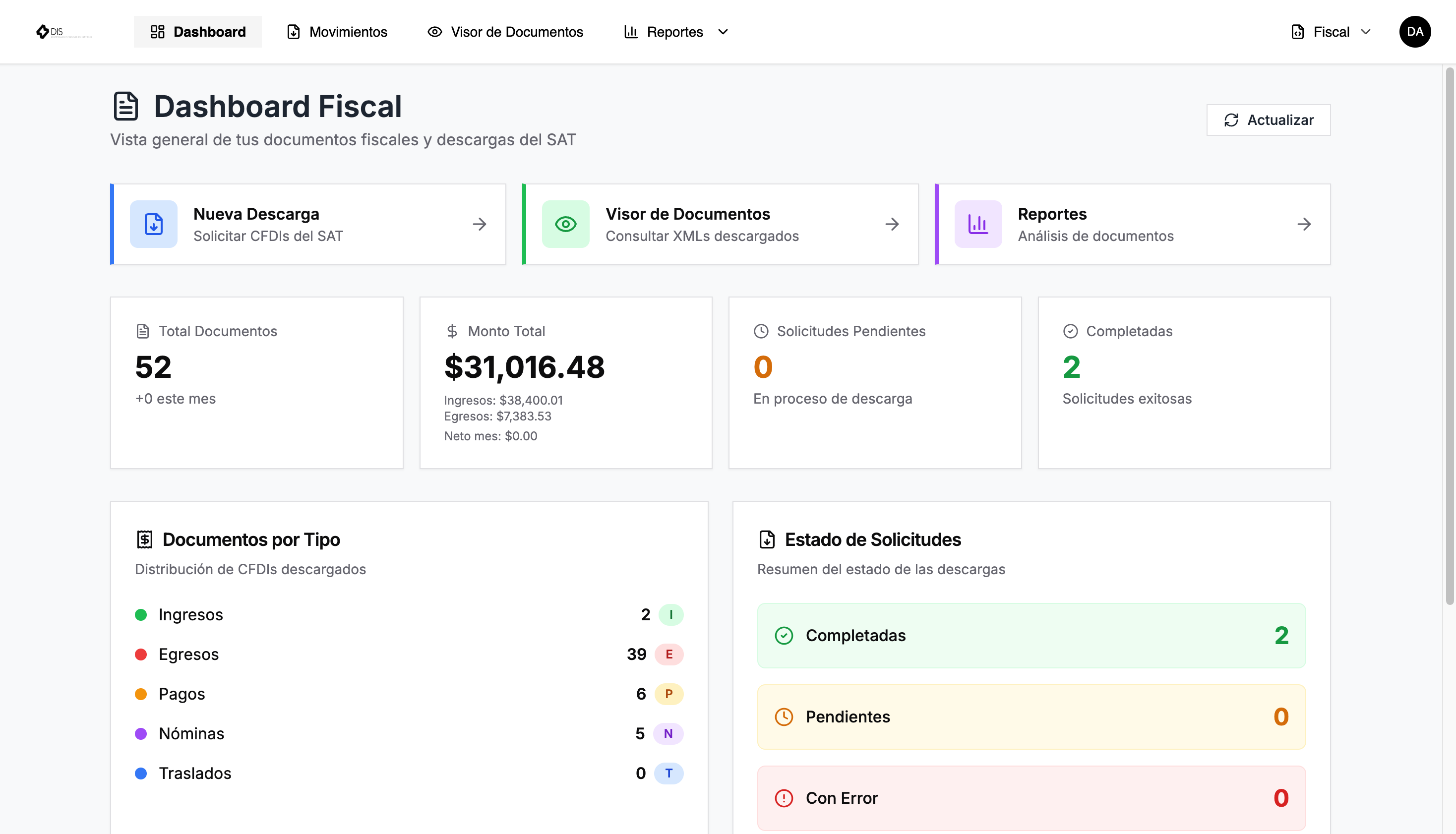1456x834 pixels.
Task: Click the Actualizar button
Action: (1268, 119)
